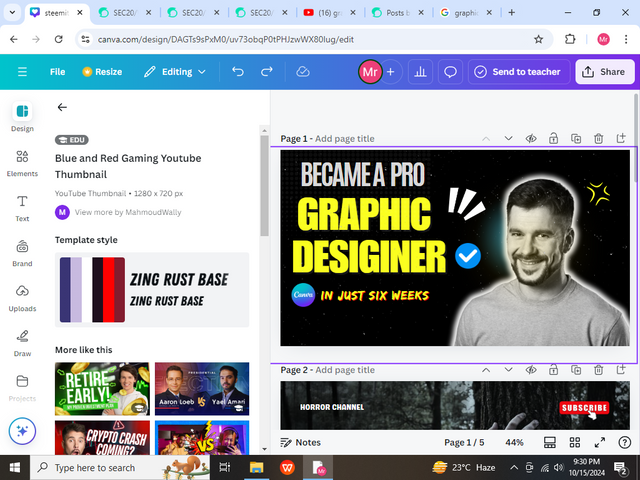Open the Brand tab in sidebar
The height and width of the screenshot is (480, 640).
22,253
